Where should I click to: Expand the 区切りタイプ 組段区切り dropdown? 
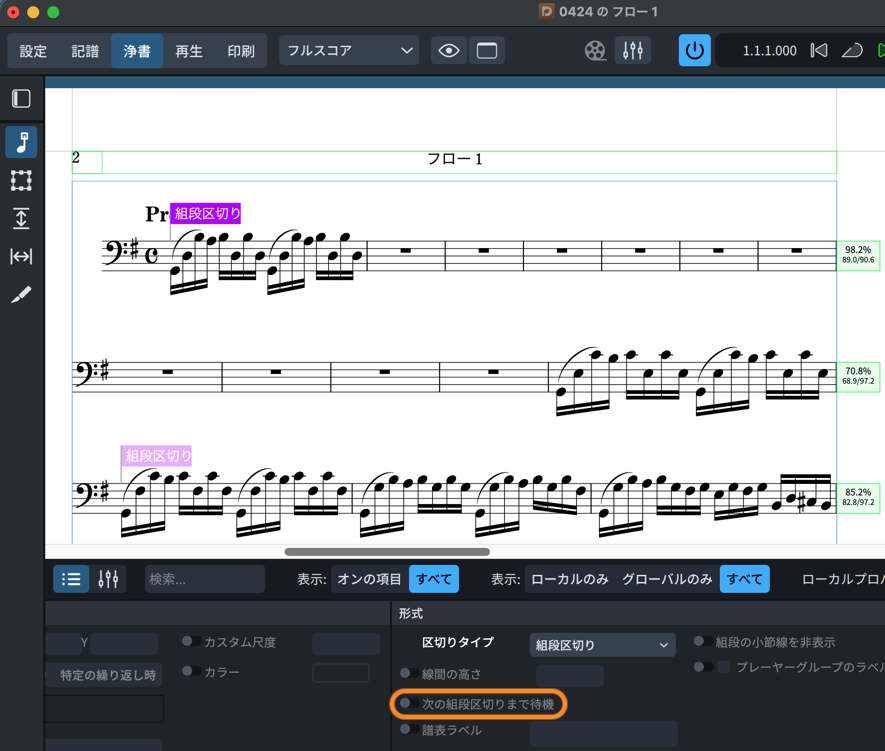tap(602, 645)
